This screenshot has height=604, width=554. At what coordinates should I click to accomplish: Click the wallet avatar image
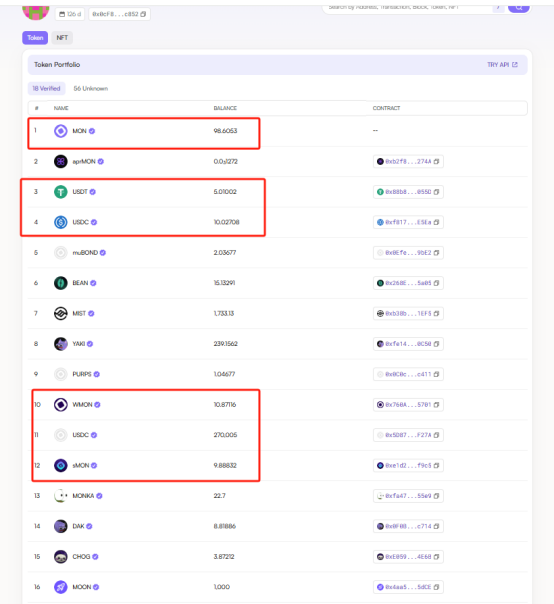36,12
